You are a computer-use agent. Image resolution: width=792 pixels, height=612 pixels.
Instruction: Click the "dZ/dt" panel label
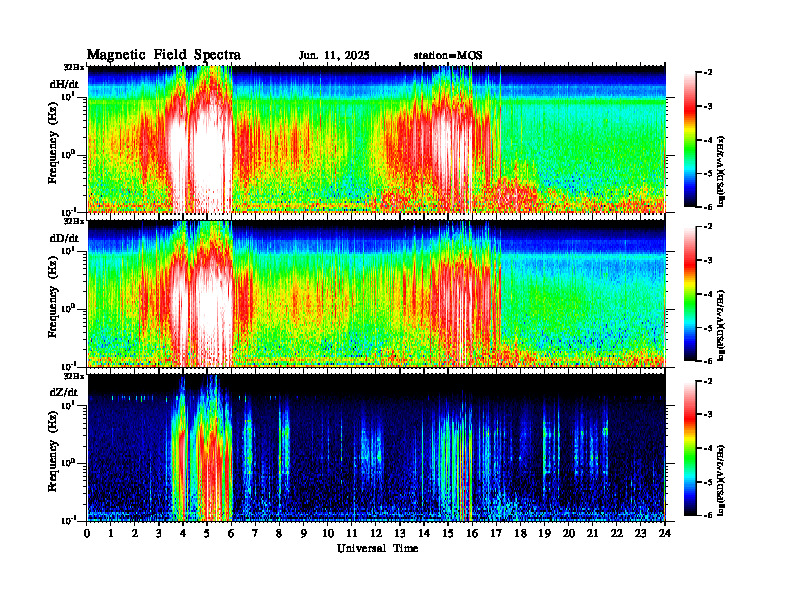pos(64,392)
